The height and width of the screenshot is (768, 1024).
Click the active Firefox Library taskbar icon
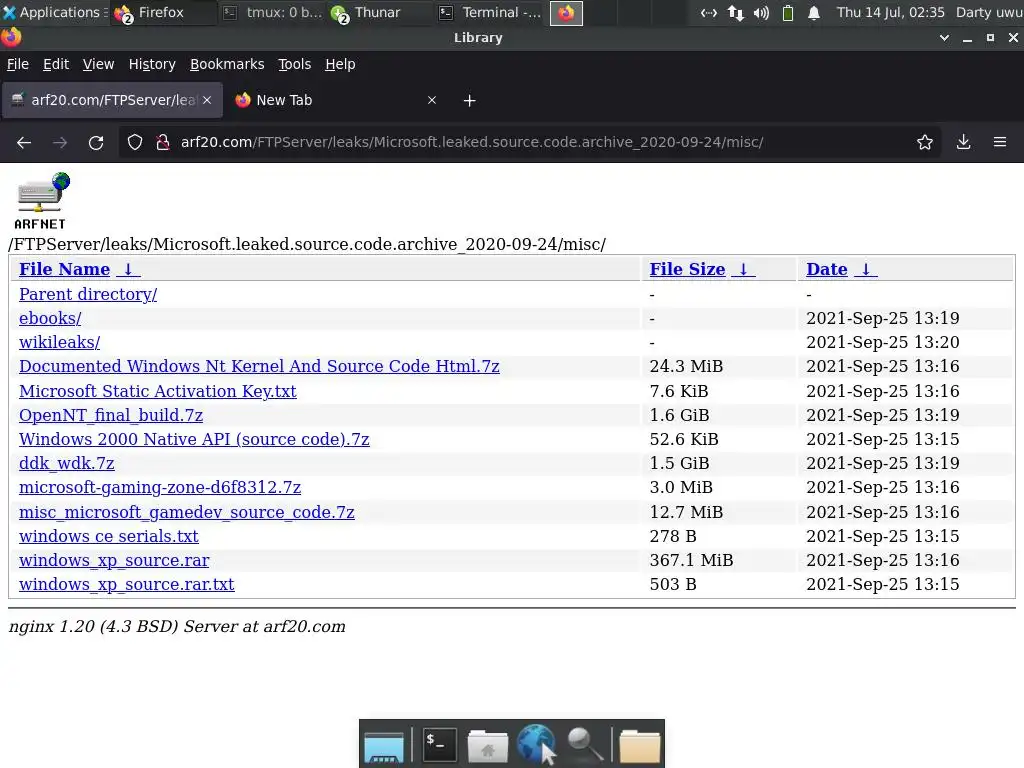(x=566, y=12)
